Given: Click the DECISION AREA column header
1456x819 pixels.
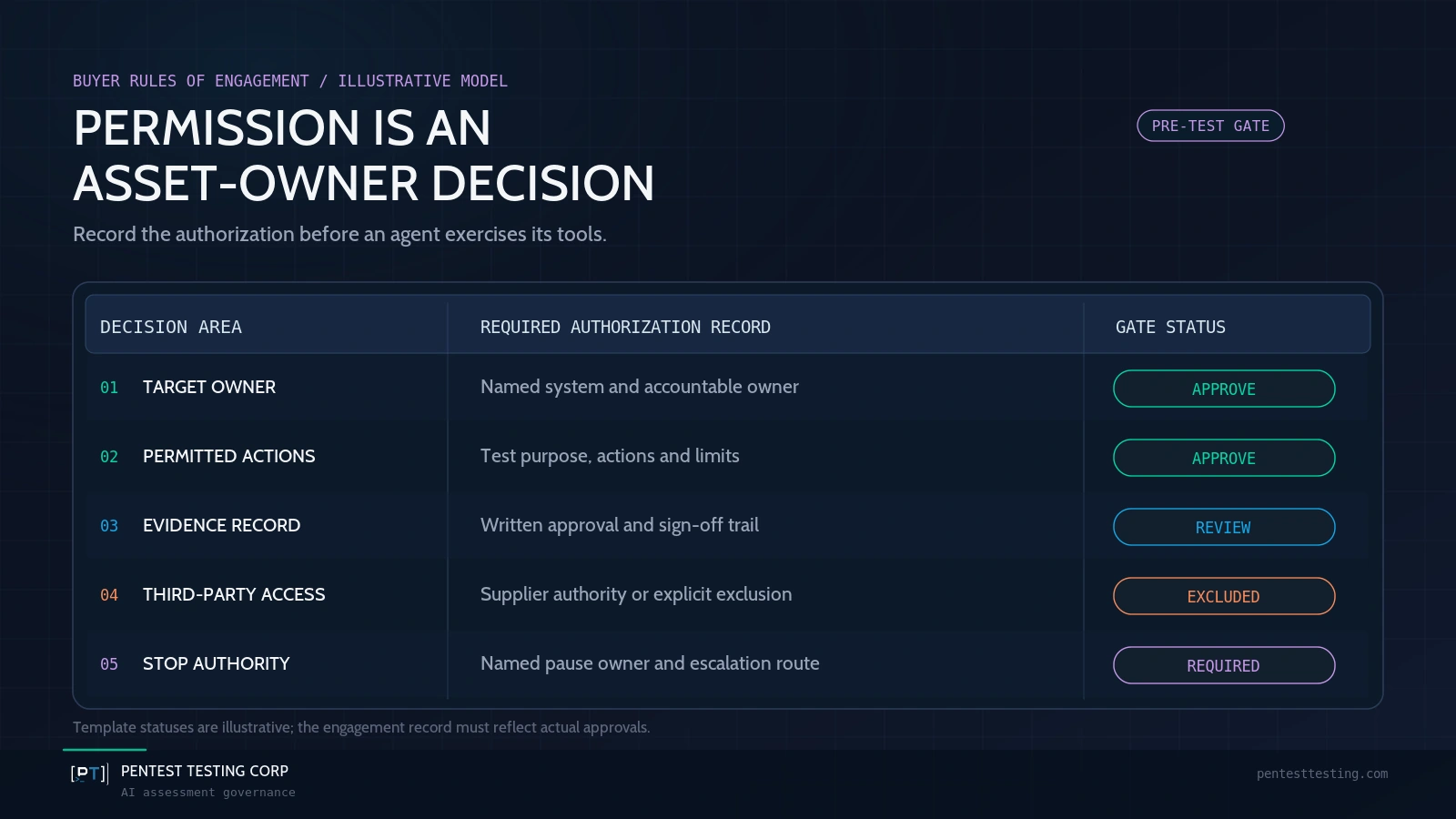Looking at the screenshot, I should (x=171, y=327).
